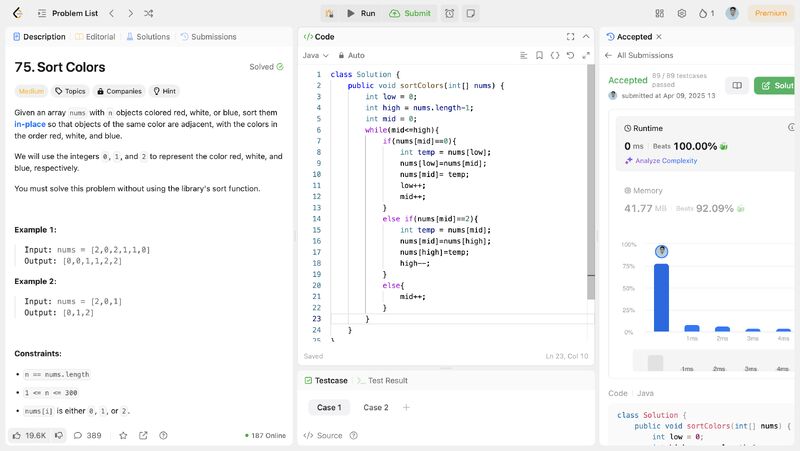This screenshot has height=451, width=800.
Task: Dislike the problem with thumbs down
Action: tap(59, 435)
